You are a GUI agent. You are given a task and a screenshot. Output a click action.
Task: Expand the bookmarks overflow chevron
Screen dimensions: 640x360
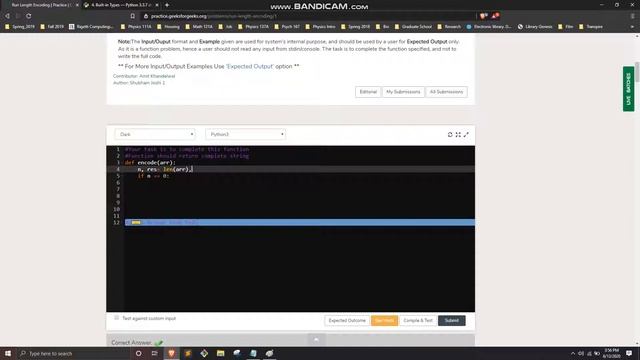[x=632, y=27]
